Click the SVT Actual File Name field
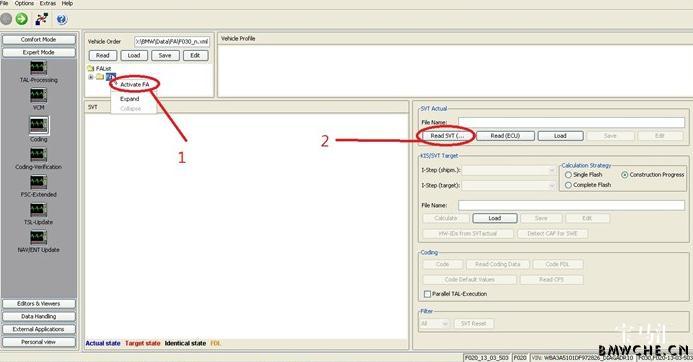Screen dimensions: 693x362 [571, 122]
